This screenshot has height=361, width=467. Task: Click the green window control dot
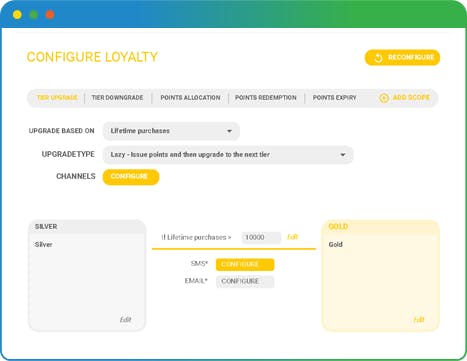pyautogui.click(x=33, y=15)
